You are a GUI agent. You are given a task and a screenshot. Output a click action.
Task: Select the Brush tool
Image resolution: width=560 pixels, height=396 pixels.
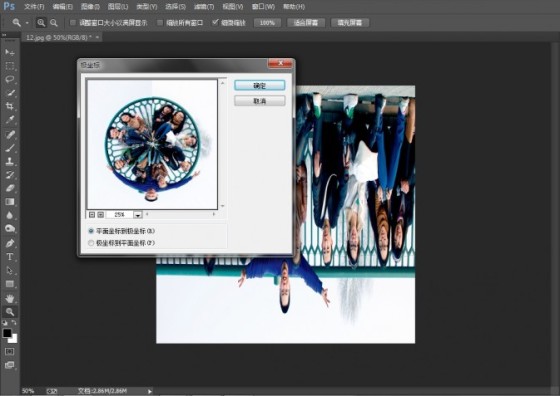tap(10, 148)
